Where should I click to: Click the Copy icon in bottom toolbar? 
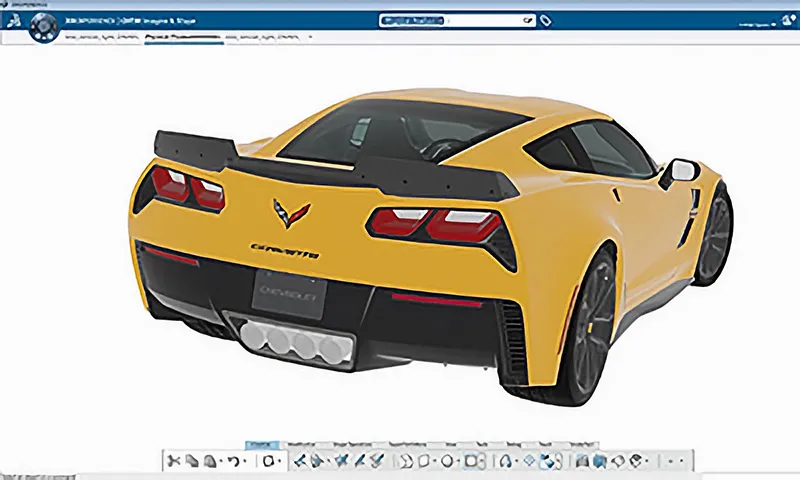[x=192, y=461]
